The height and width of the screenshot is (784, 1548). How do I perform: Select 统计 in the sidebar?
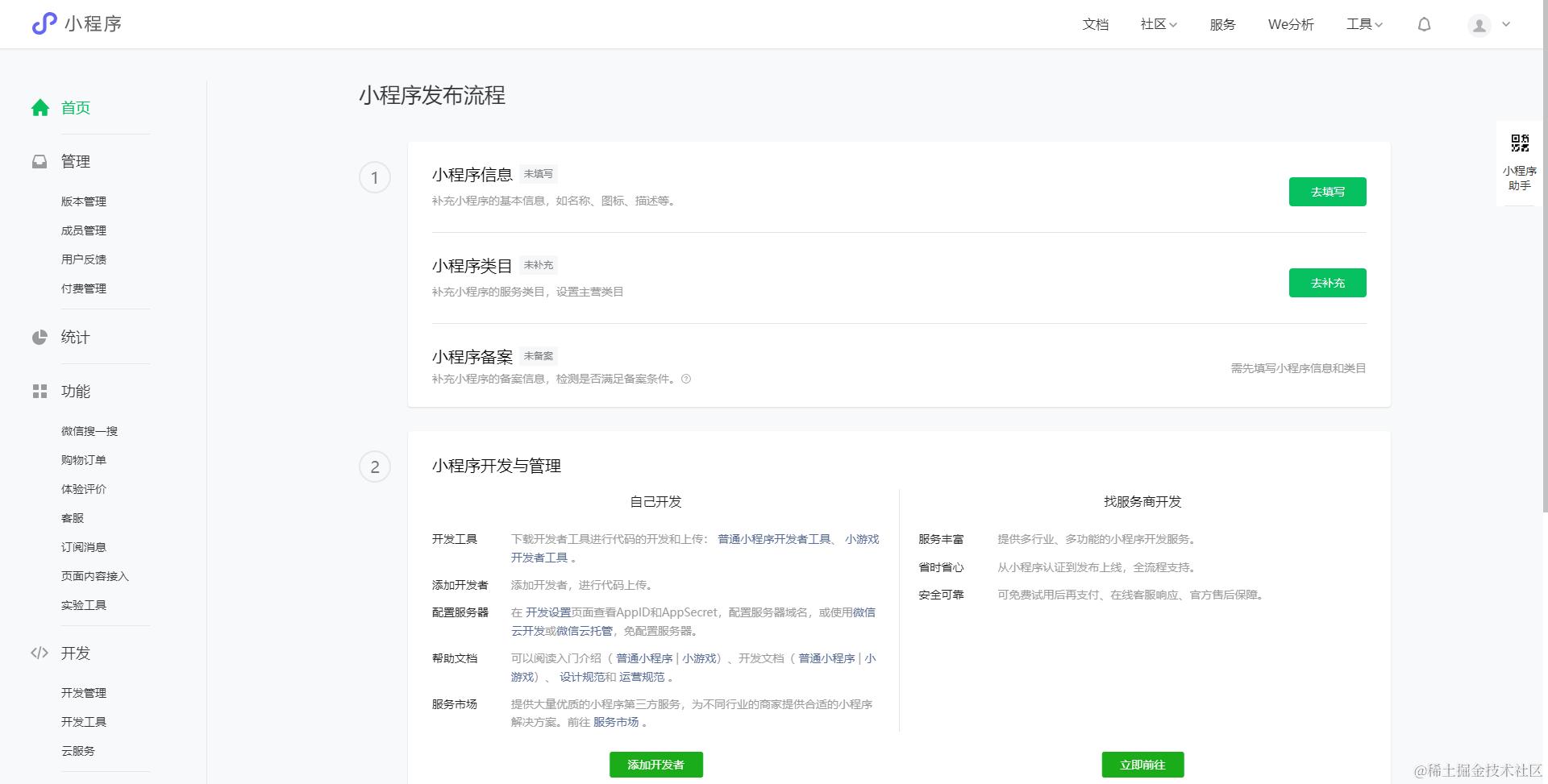tap(76, 337)
